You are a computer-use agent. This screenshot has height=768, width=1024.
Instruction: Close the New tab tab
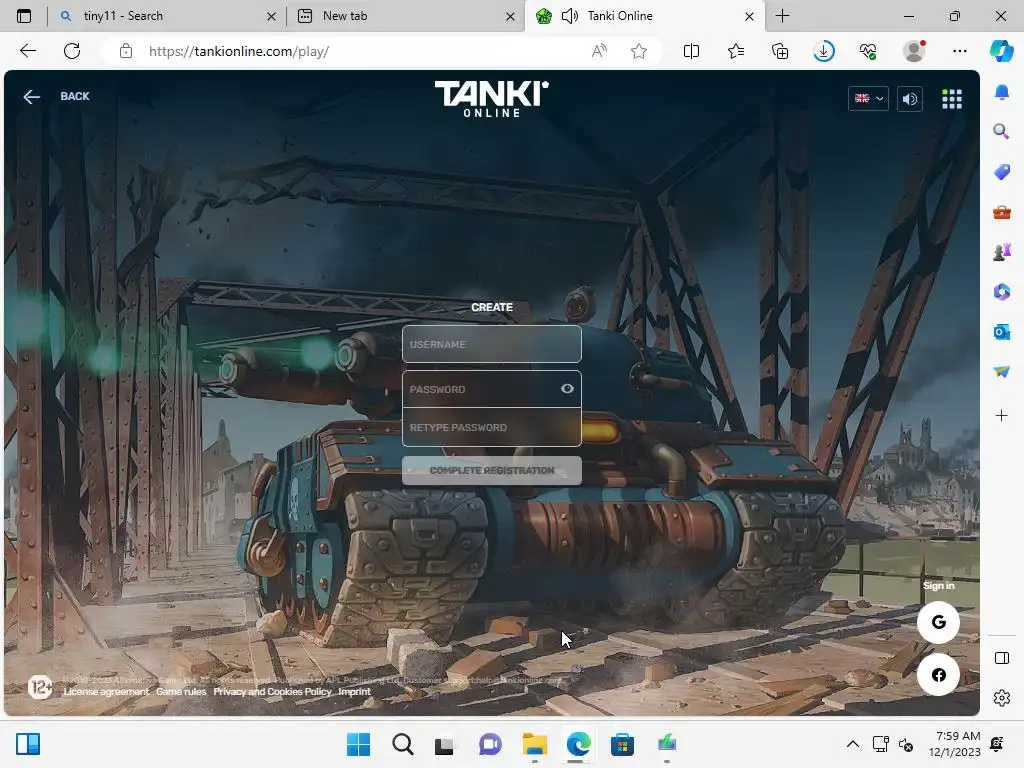[510, 16]
